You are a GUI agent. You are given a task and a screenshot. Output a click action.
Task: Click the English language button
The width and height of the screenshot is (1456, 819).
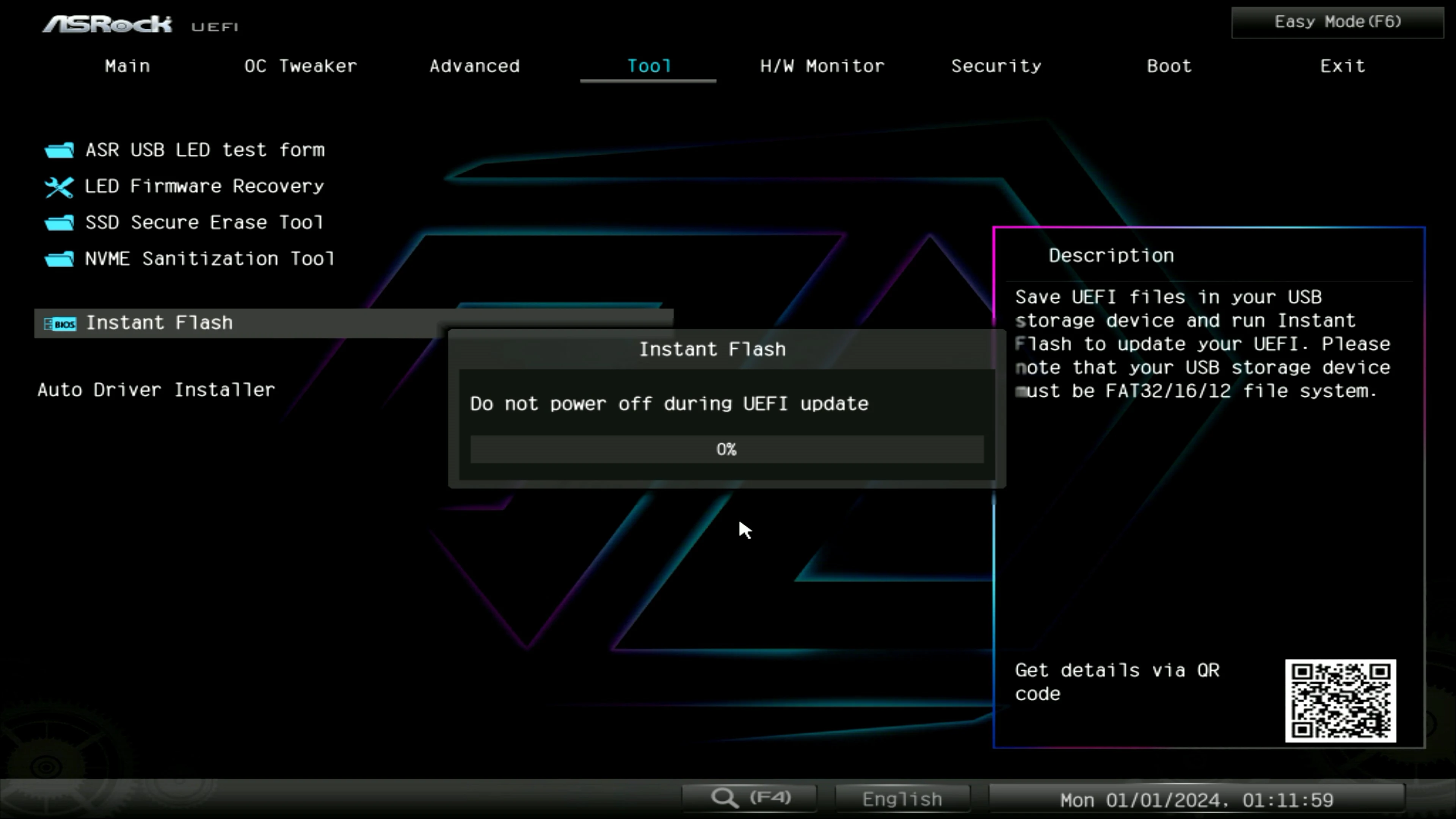(903, 799)
